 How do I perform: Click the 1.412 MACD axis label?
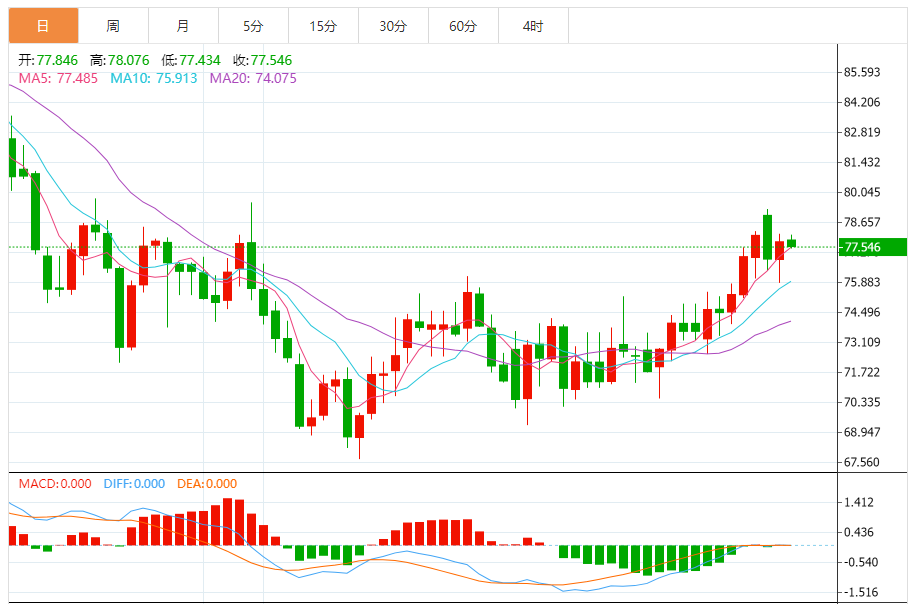pos(858,502)
